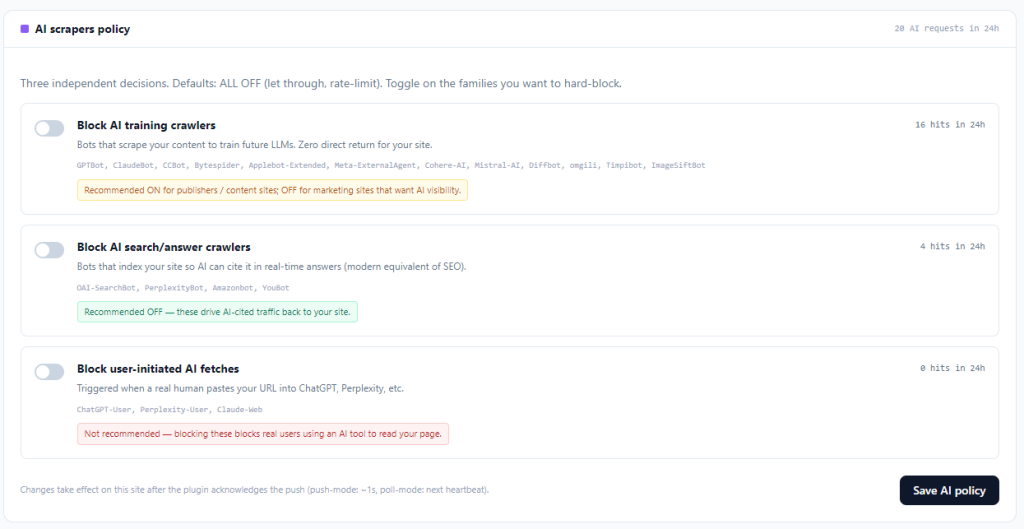Image resolution: width=1024 pixels, height=529 pixels.
Task: Toggle Block user-initiated AI fetches switch
Action: [50, 372]
